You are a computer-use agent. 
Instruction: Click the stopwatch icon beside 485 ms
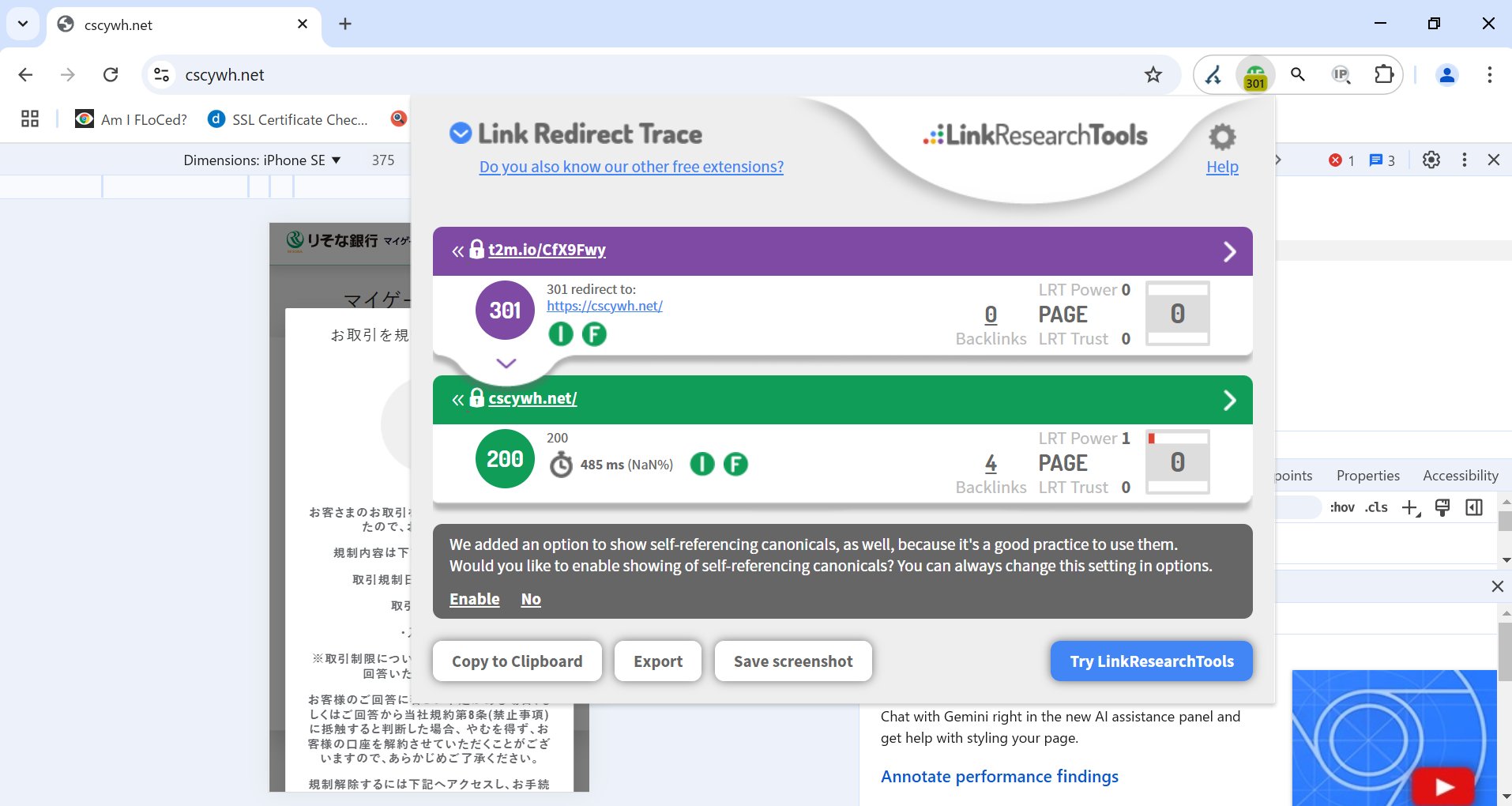point(561,465)
